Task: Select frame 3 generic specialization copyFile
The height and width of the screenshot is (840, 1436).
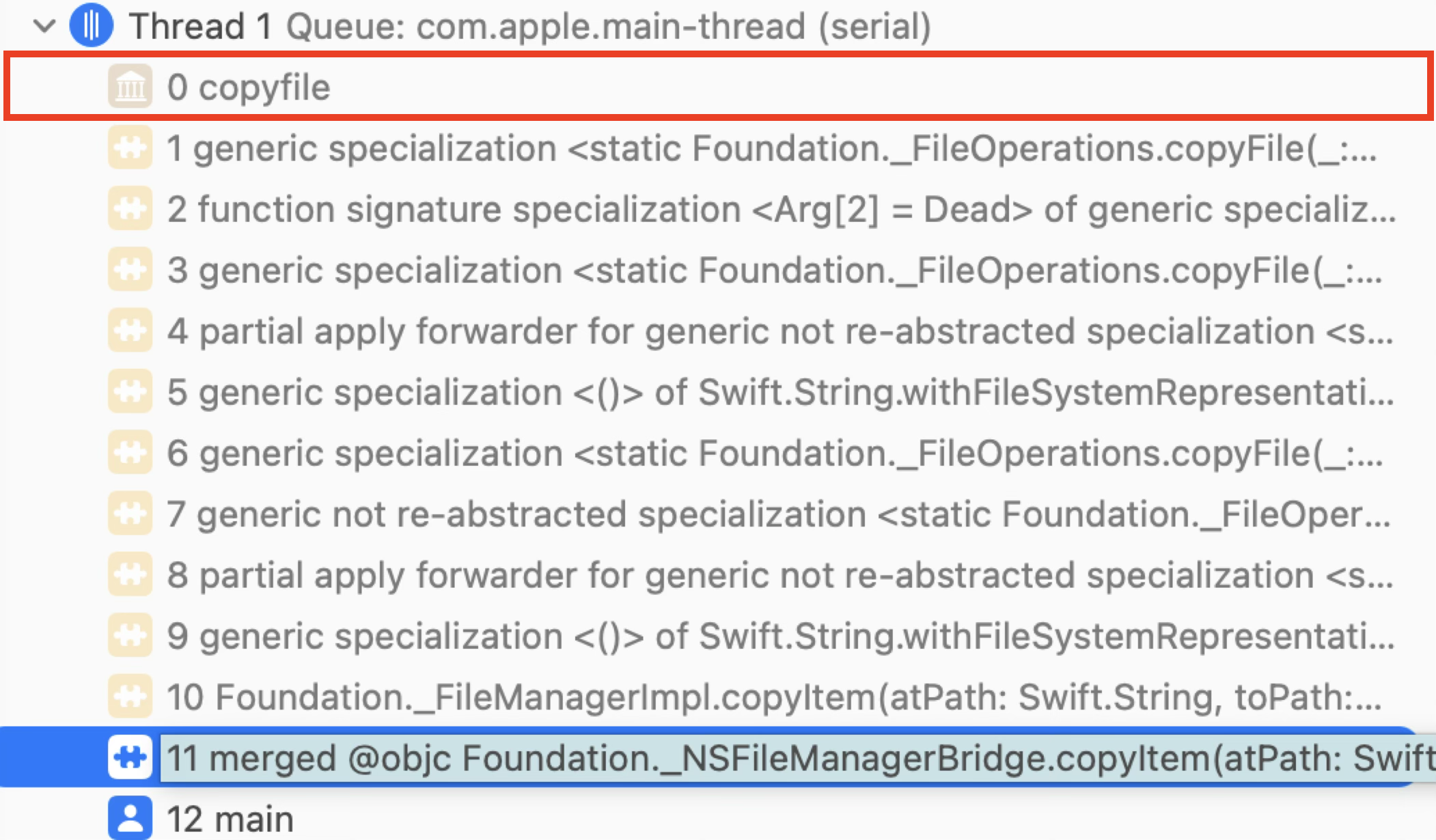Action: click(718, 270)
